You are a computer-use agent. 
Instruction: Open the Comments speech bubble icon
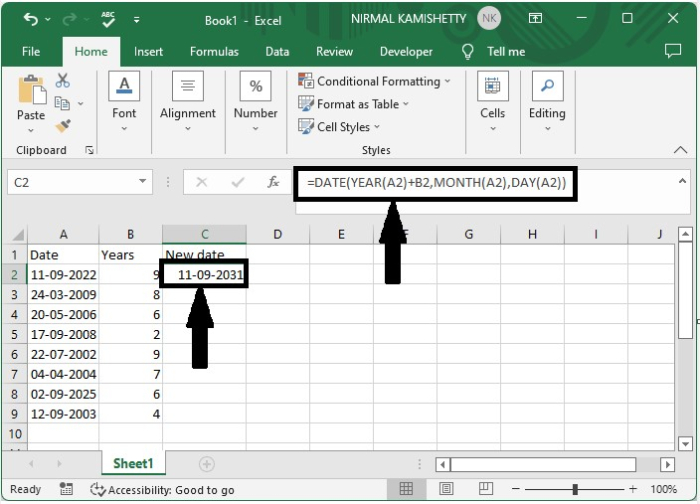click(673, 51)
